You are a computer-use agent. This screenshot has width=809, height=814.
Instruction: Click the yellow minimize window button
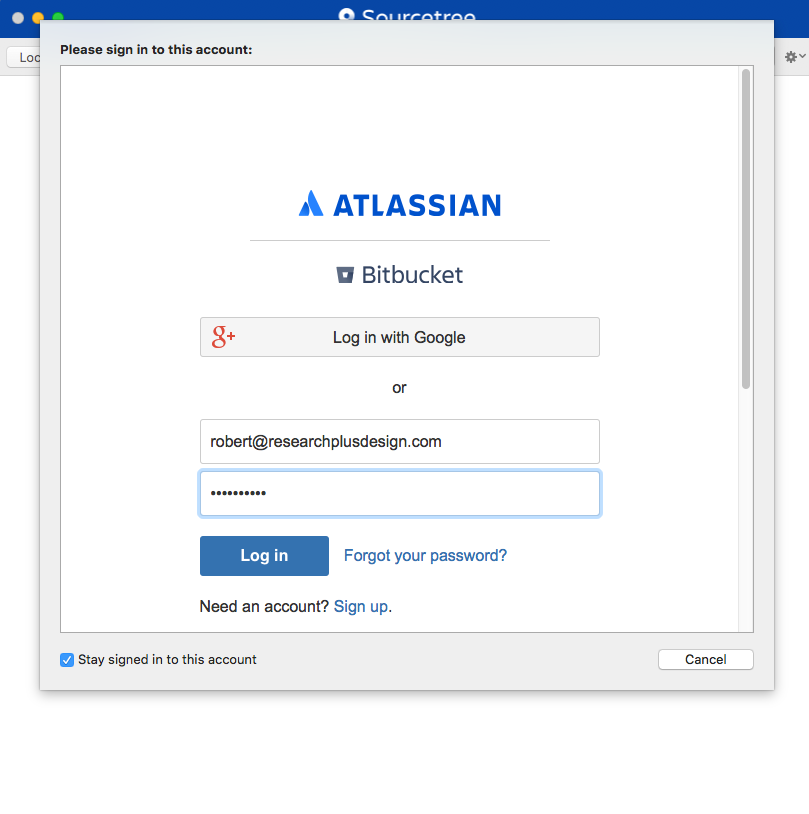coord(38,18)
